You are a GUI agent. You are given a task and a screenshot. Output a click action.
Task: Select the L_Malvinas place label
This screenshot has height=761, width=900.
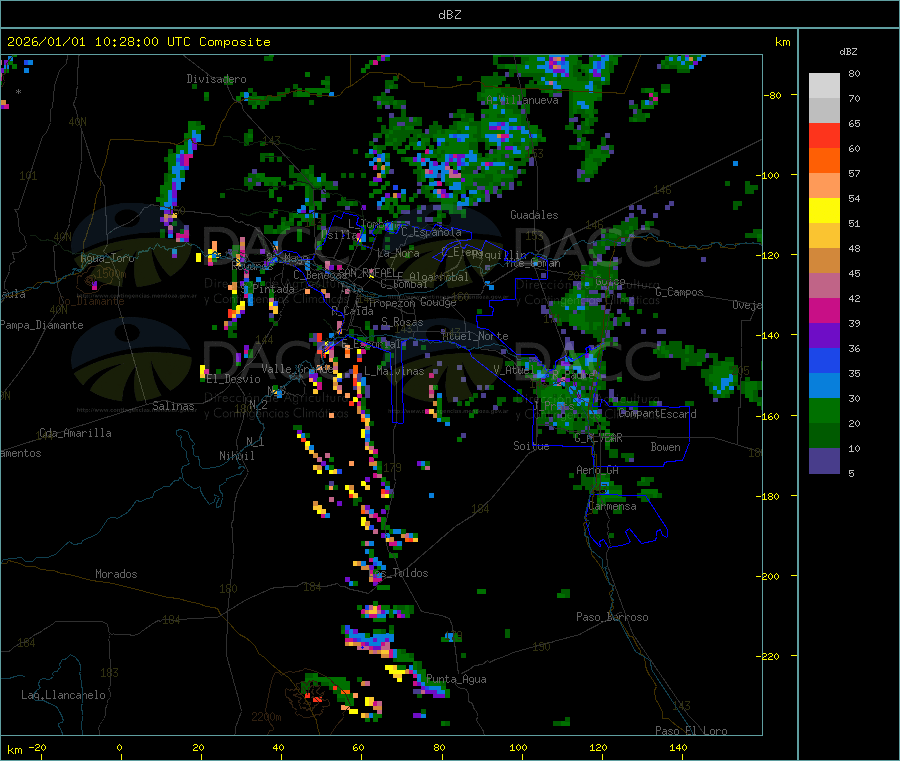pyautogui.click(x=394, y=371)
